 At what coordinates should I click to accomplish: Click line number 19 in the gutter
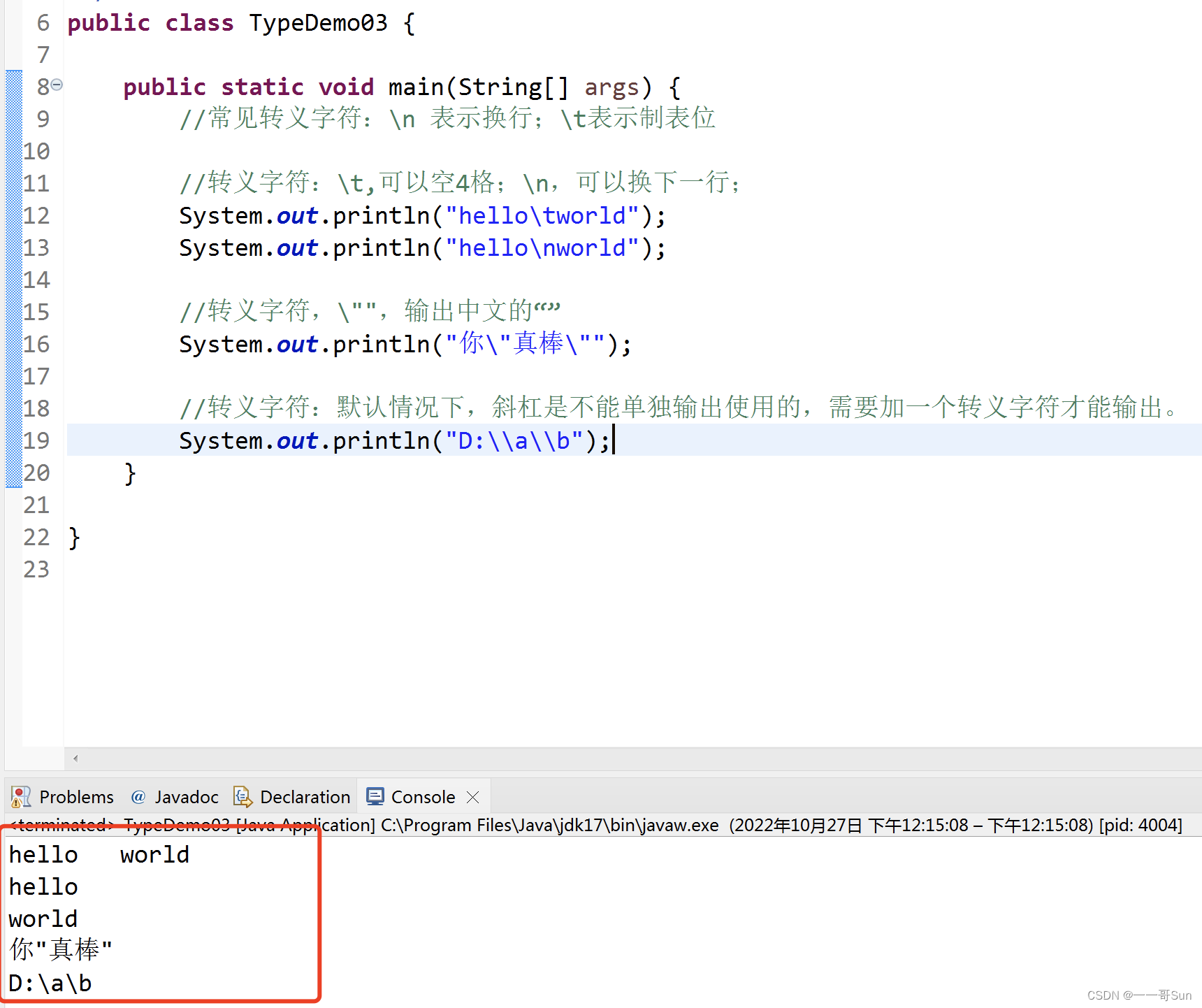(x=36, y=440)
